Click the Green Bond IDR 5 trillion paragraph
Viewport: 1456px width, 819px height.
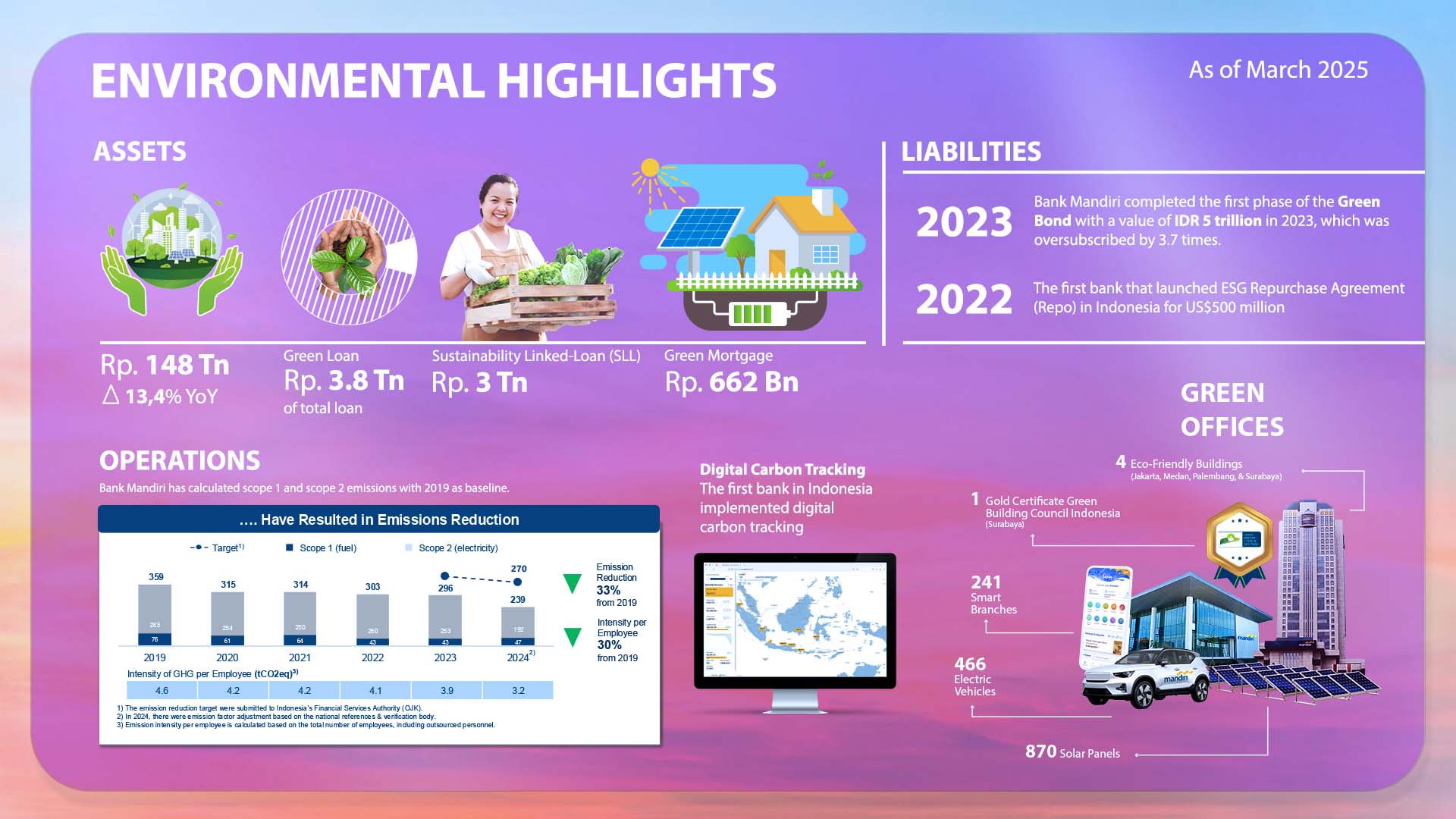tap(1212, 221)
